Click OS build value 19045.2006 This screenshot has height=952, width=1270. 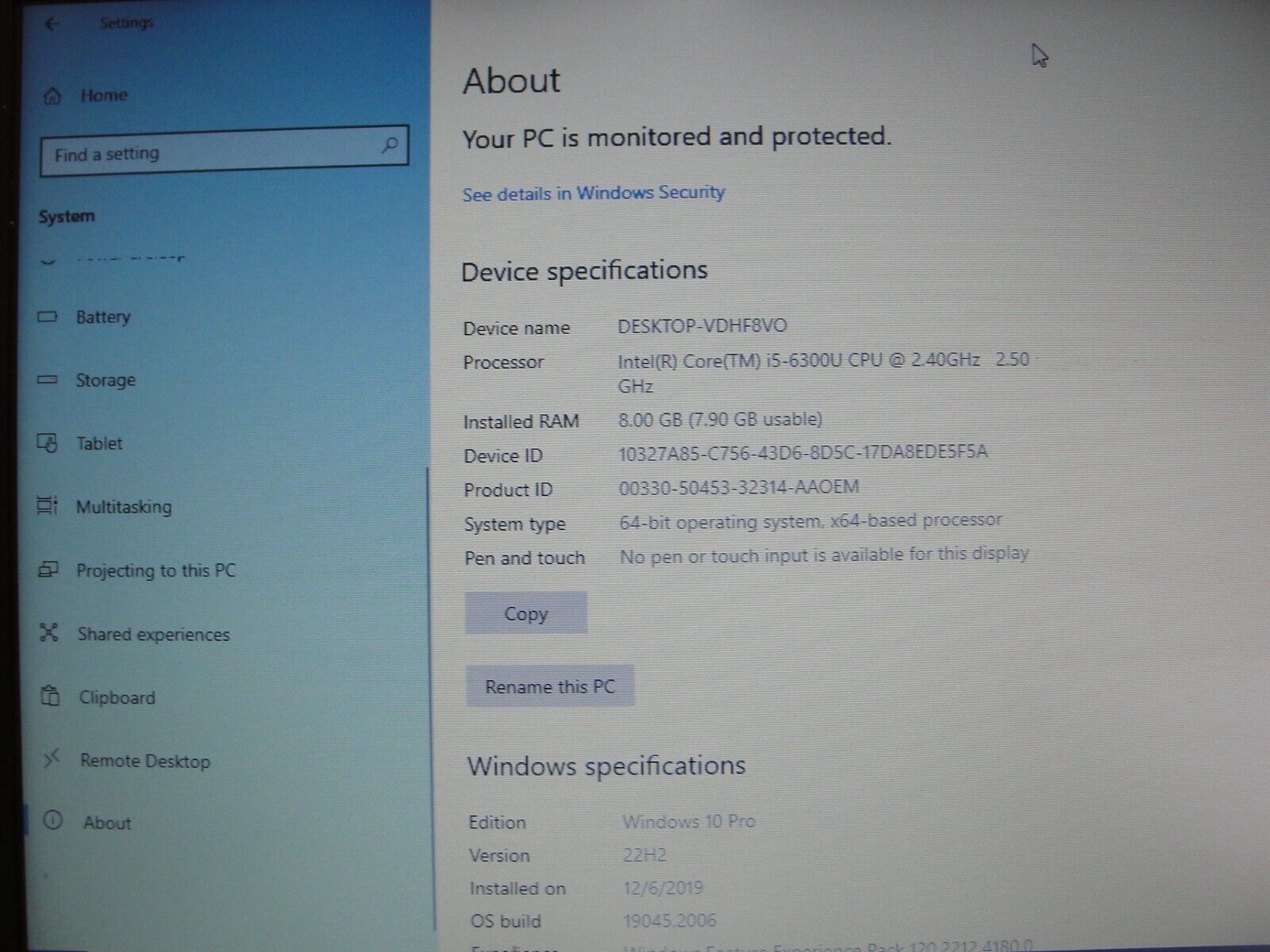click(671, 920)
